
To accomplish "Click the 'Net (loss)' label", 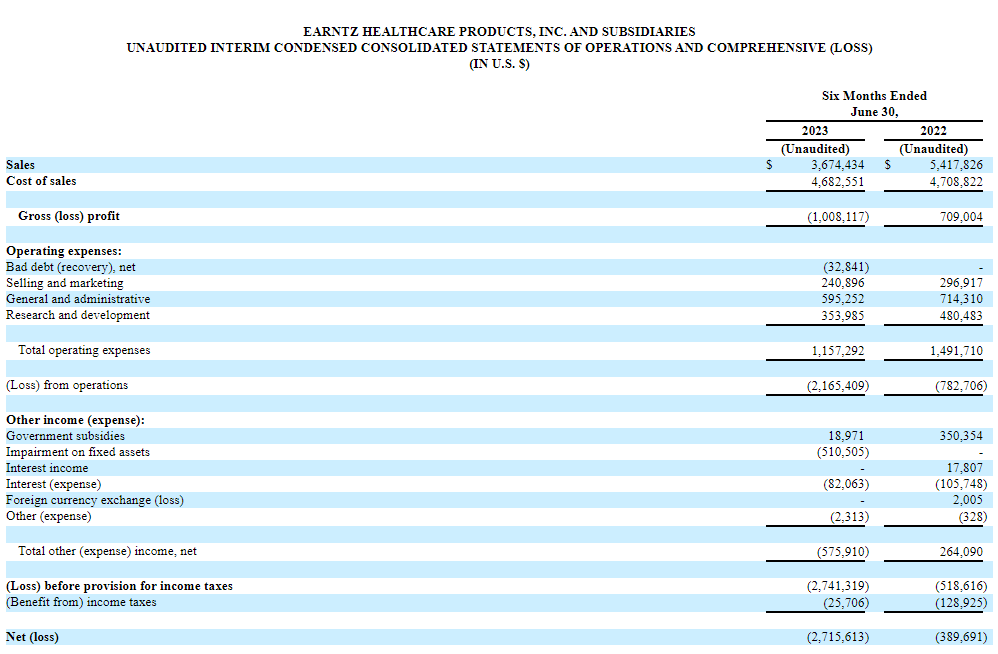I will (x=32, y=637).
